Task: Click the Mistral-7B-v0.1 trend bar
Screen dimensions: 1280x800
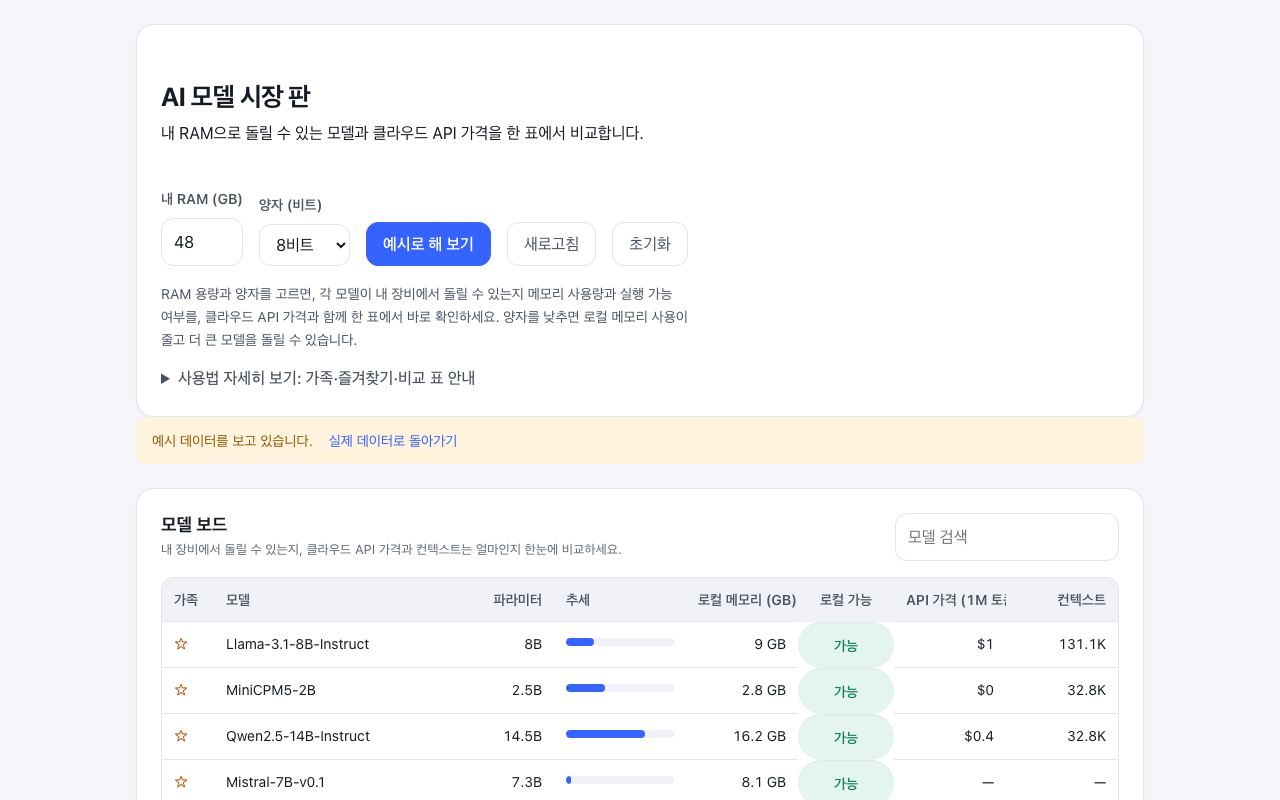Action: (x=620, y=780)
